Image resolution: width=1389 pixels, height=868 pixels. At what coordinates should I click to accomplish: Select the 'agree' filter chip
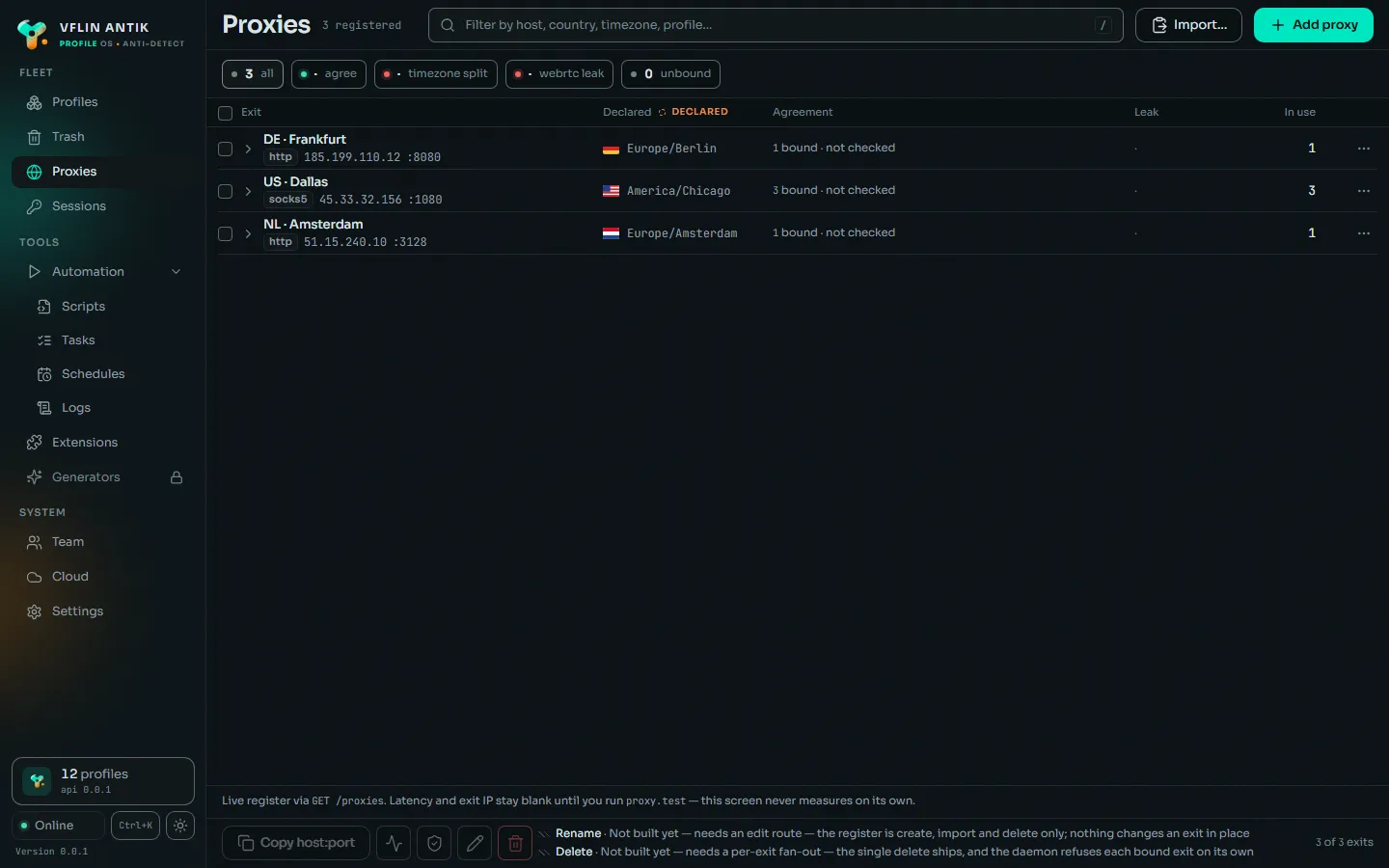pos(329,74)
